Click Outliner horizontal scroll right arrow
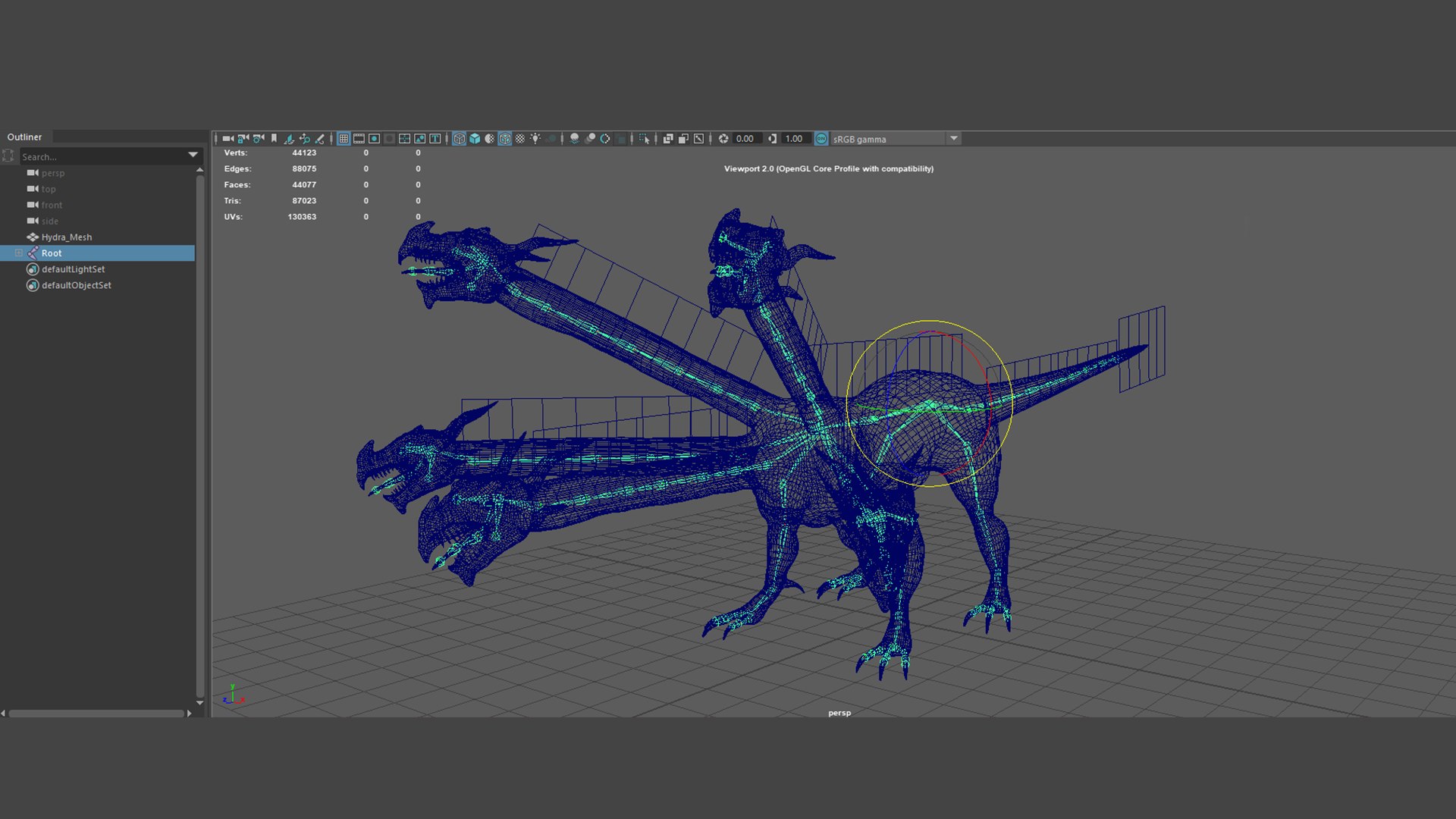Image resolution: width=1456 pixels, height=819 pixels. 189,714
